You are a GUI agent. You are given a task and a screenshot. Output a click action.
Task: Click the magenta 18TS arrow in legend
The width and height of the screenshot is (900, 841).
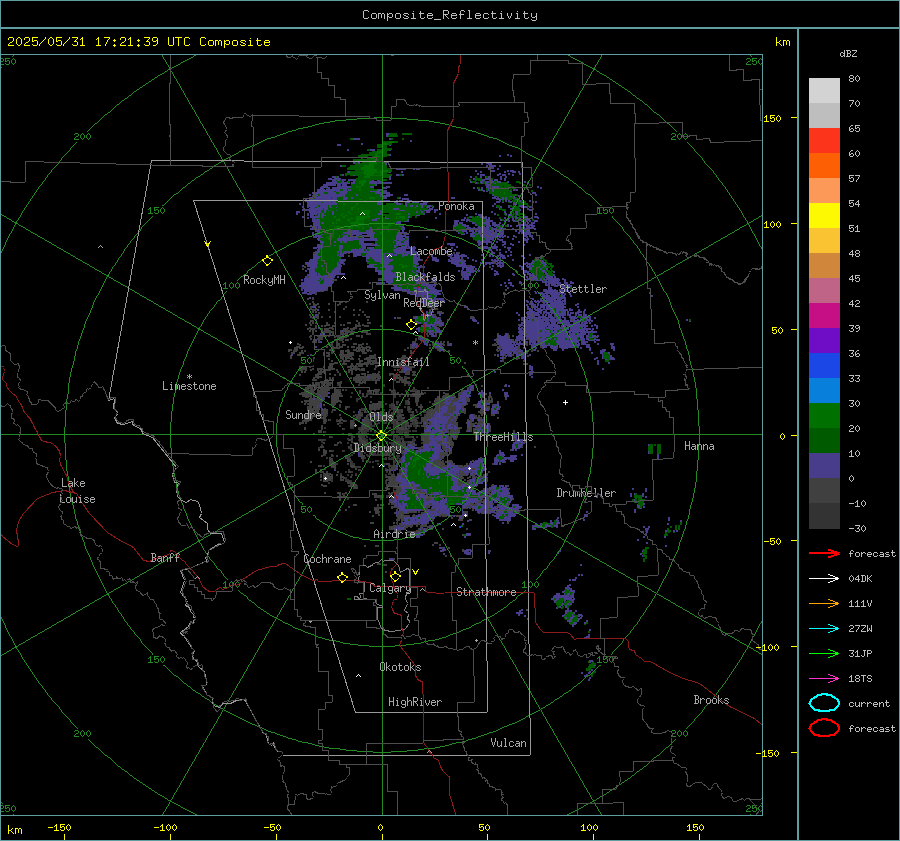(x=824, y=679)
